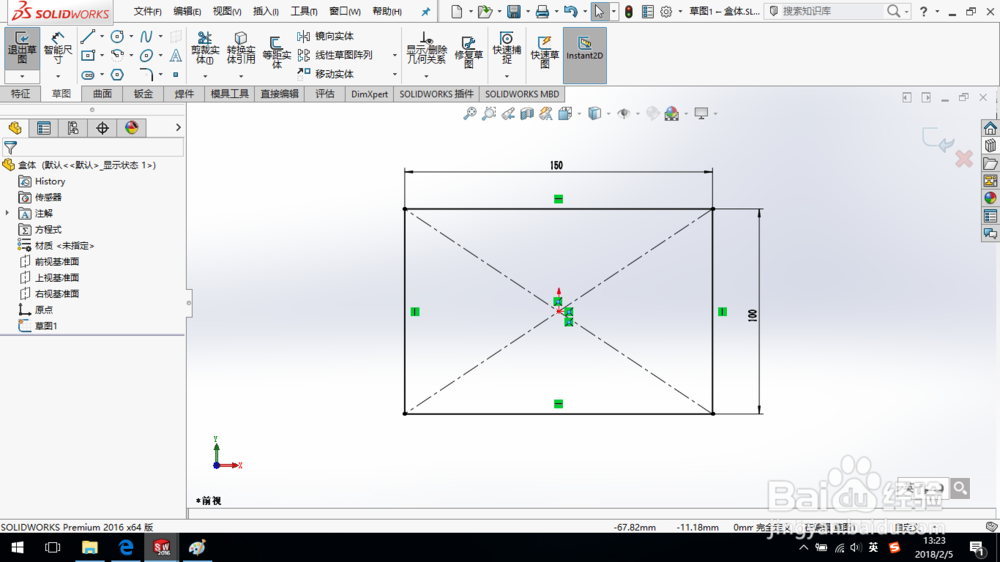Click Trim Entities 剪裁实体 tool
Image resolution: width=1000 pixels, height=562 pixels.
tap(205, 48)
